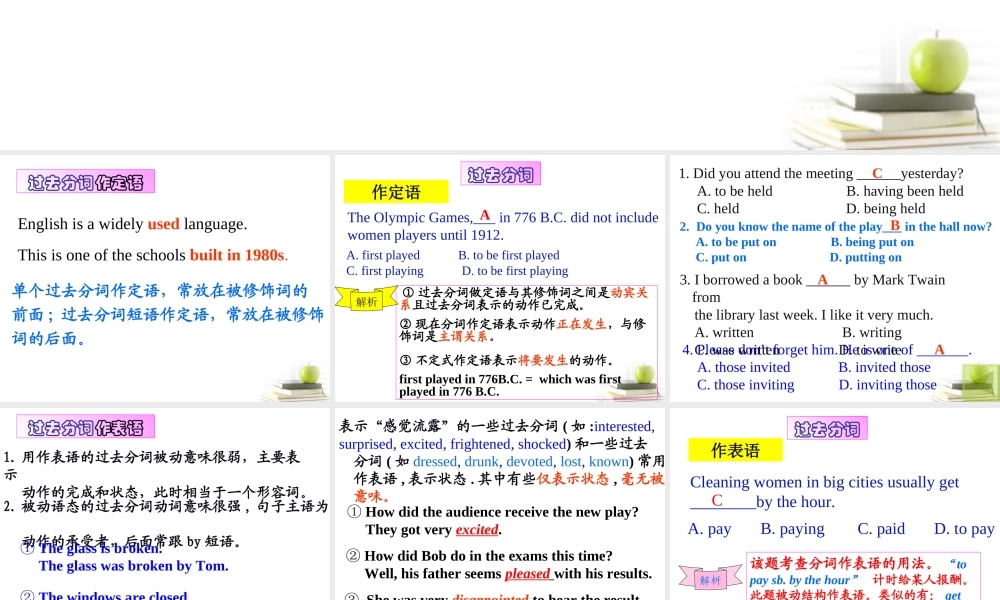Click question '2. Do you know the name of the play'
This screenshot has width=1000, height=600.
(835, 226)
